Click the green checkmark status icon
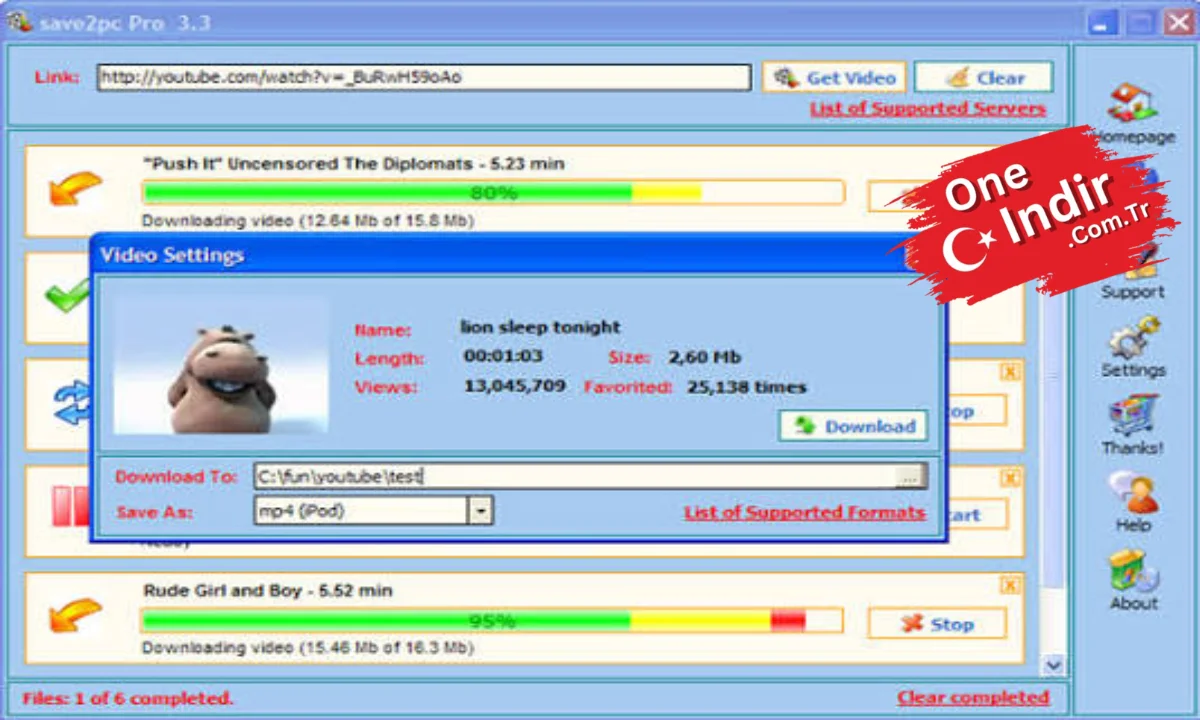Image resolution: width=1200 pixels, height=720 pixels. click(x=68, y=296)
